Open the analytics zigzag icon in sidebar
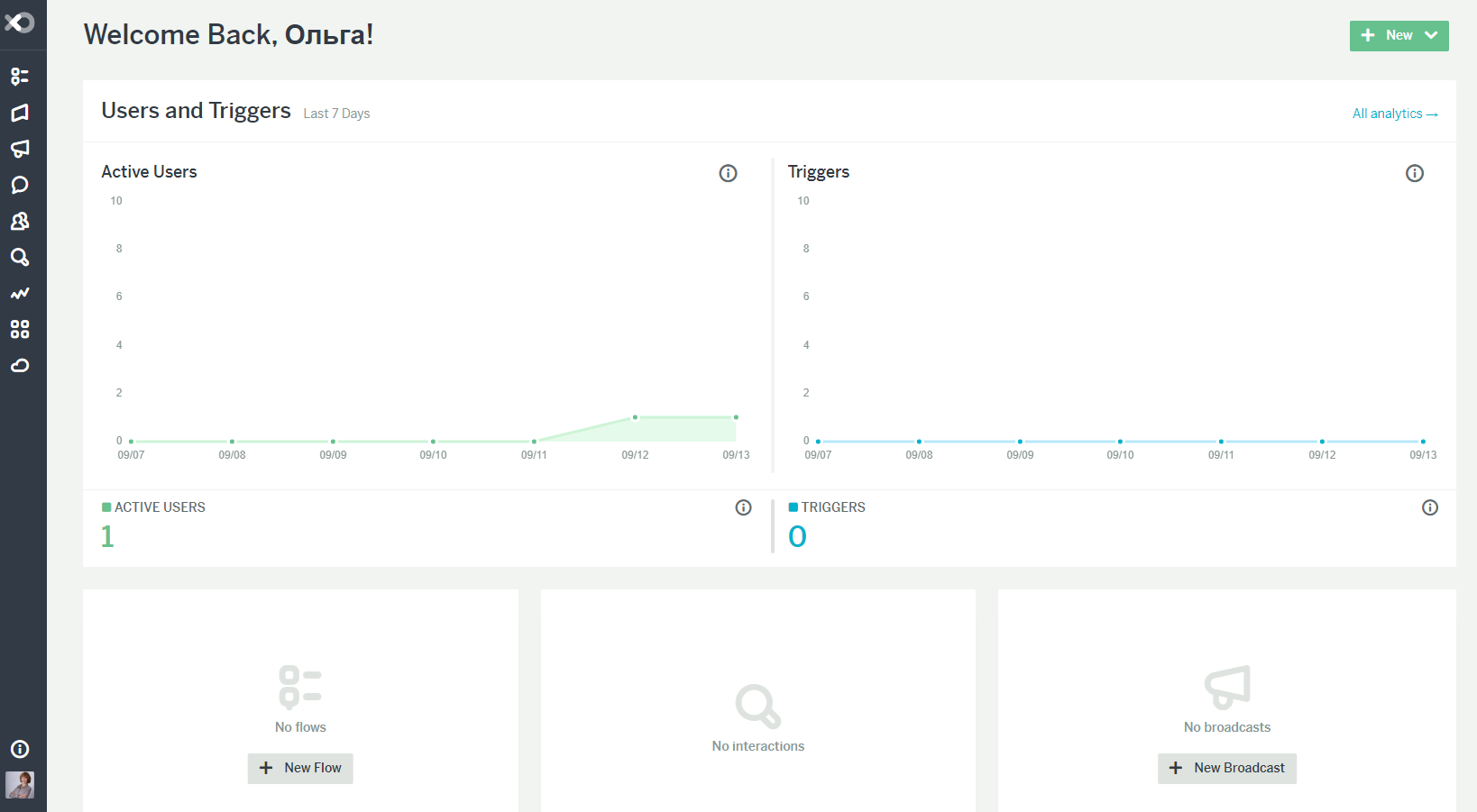Image resolution: width=1477 pixels, height=812 pixels. pos(20,294)
